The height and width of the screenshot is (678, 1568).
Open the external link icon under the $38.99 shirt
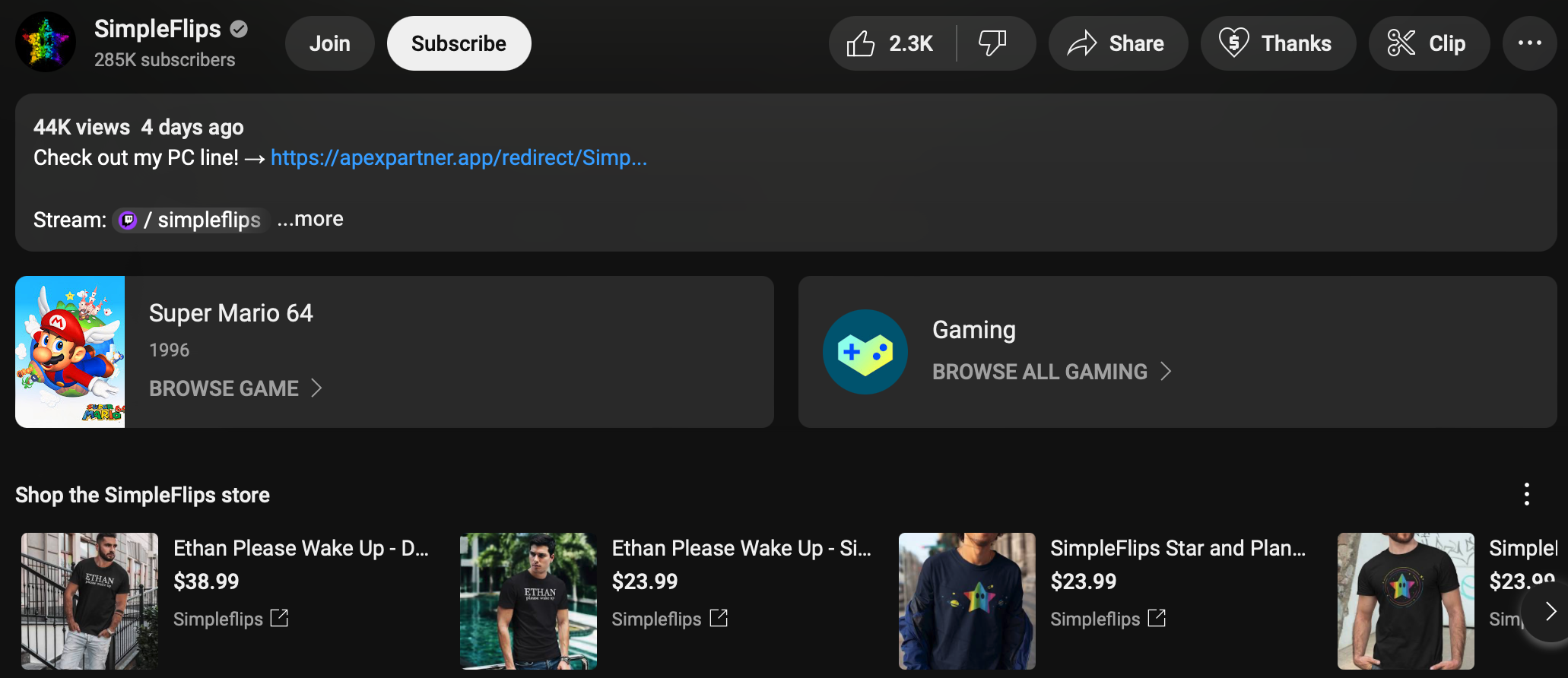280,618
